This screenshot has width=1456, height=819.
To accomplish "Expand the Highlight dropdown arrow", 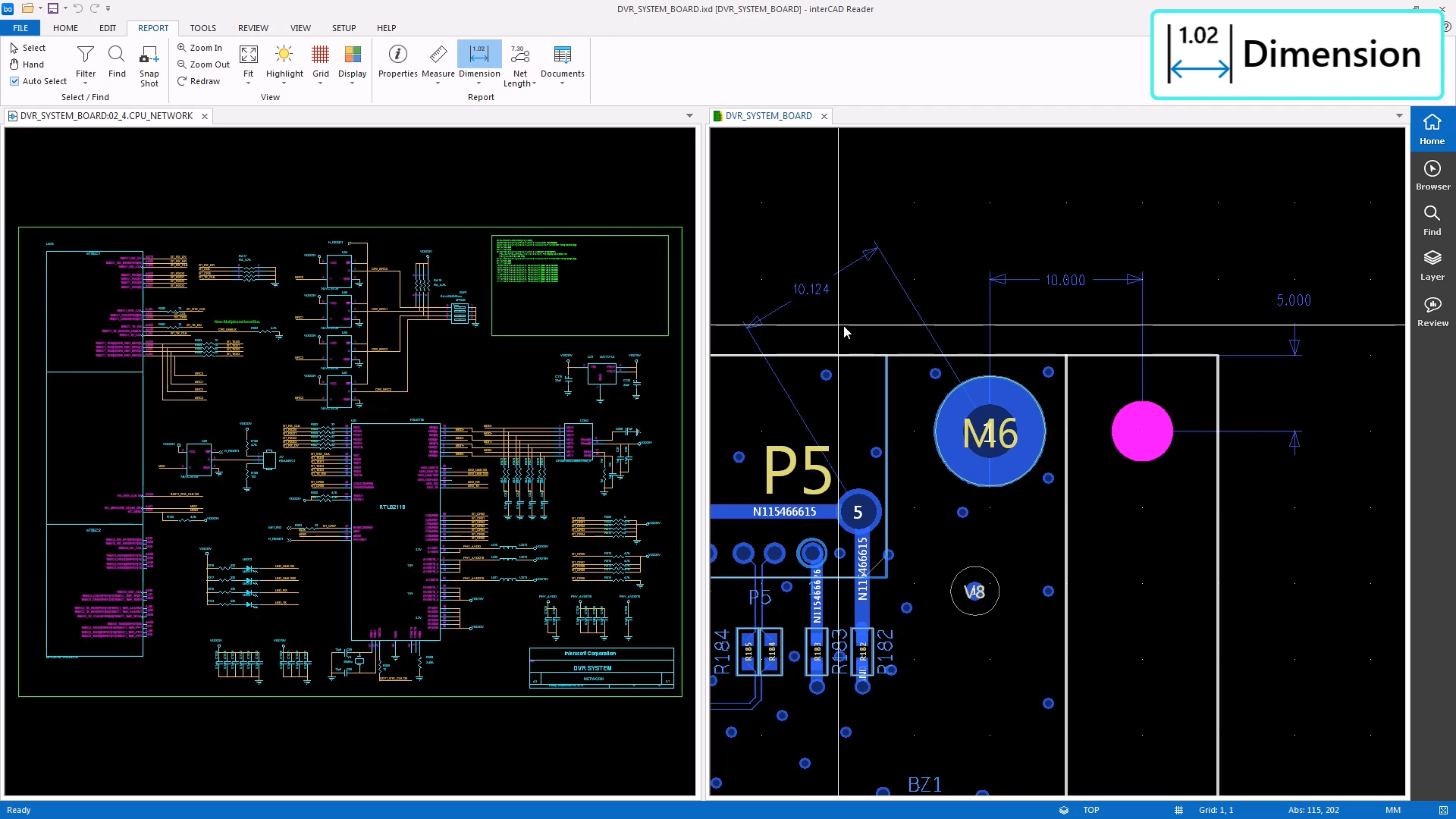I will point(284,83).
